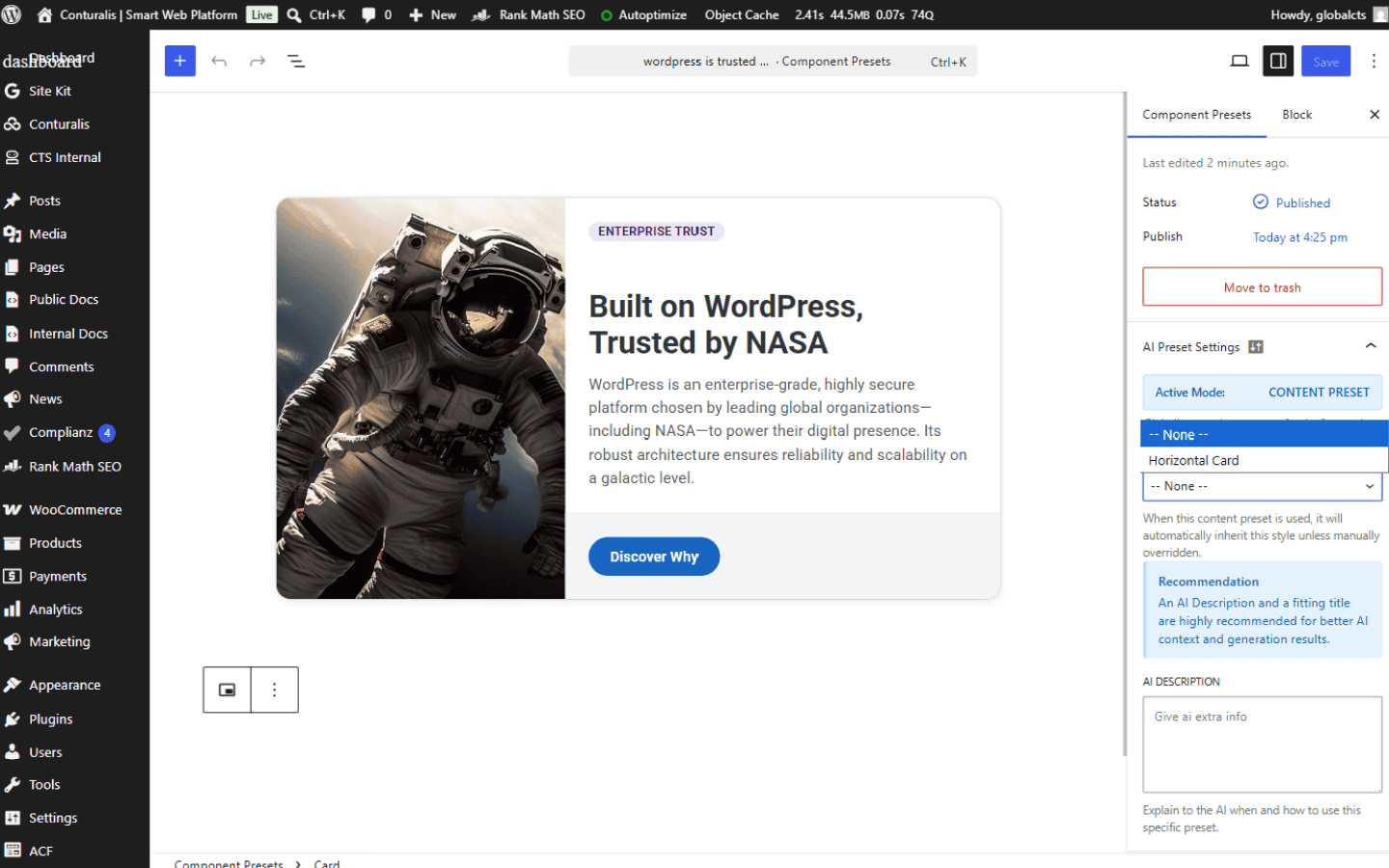
Task: Open the lower '-- None --' select box
Action: pyautogui.click(x=1262, y=486)
